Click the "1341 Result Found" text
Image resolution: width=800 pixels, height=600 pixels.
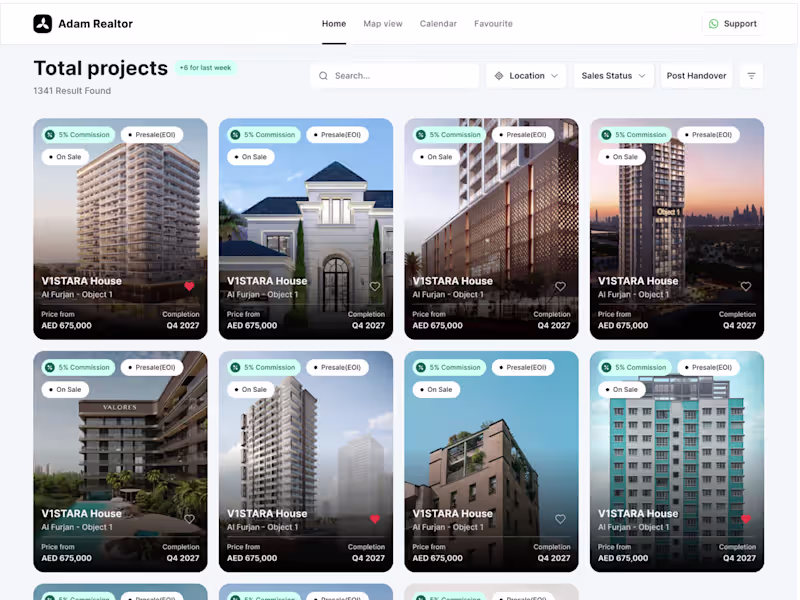tap(72, 90)
